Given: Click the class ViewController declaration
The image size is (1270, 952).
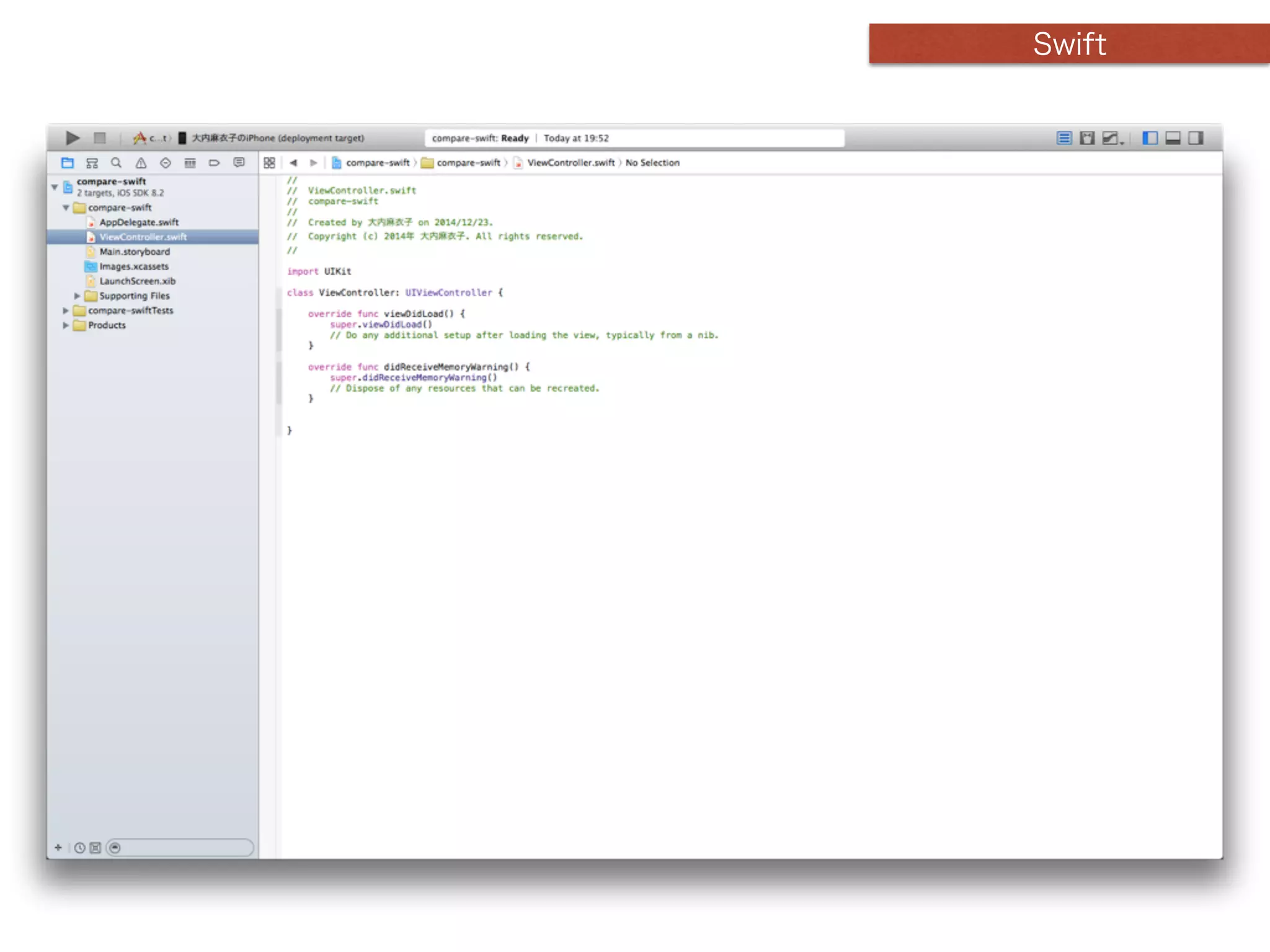Looking at the screenshot, I should tap(395, 293).
